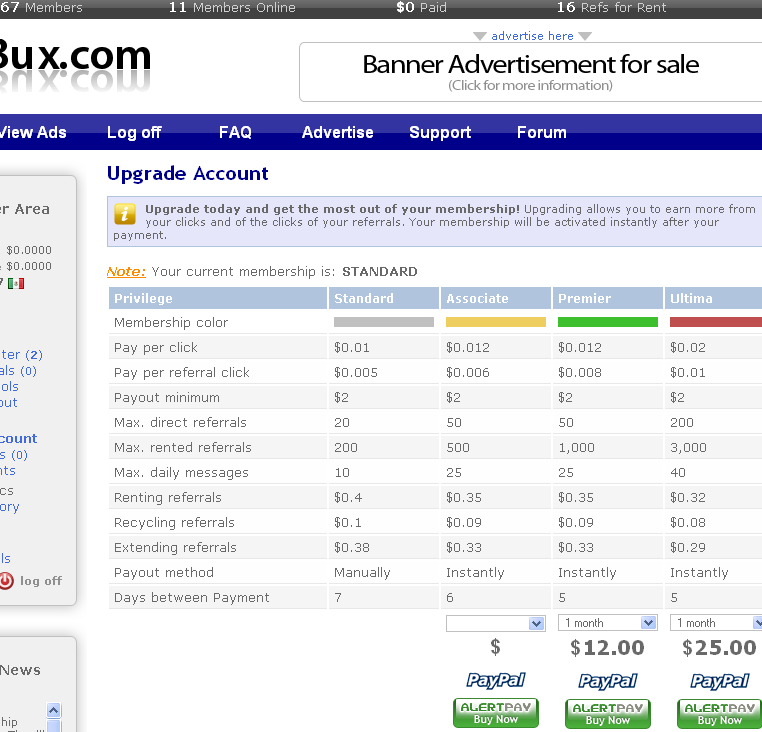762x732 pixels.
Task: Click the 11 Members Online counter
Action: coord(232,7)
